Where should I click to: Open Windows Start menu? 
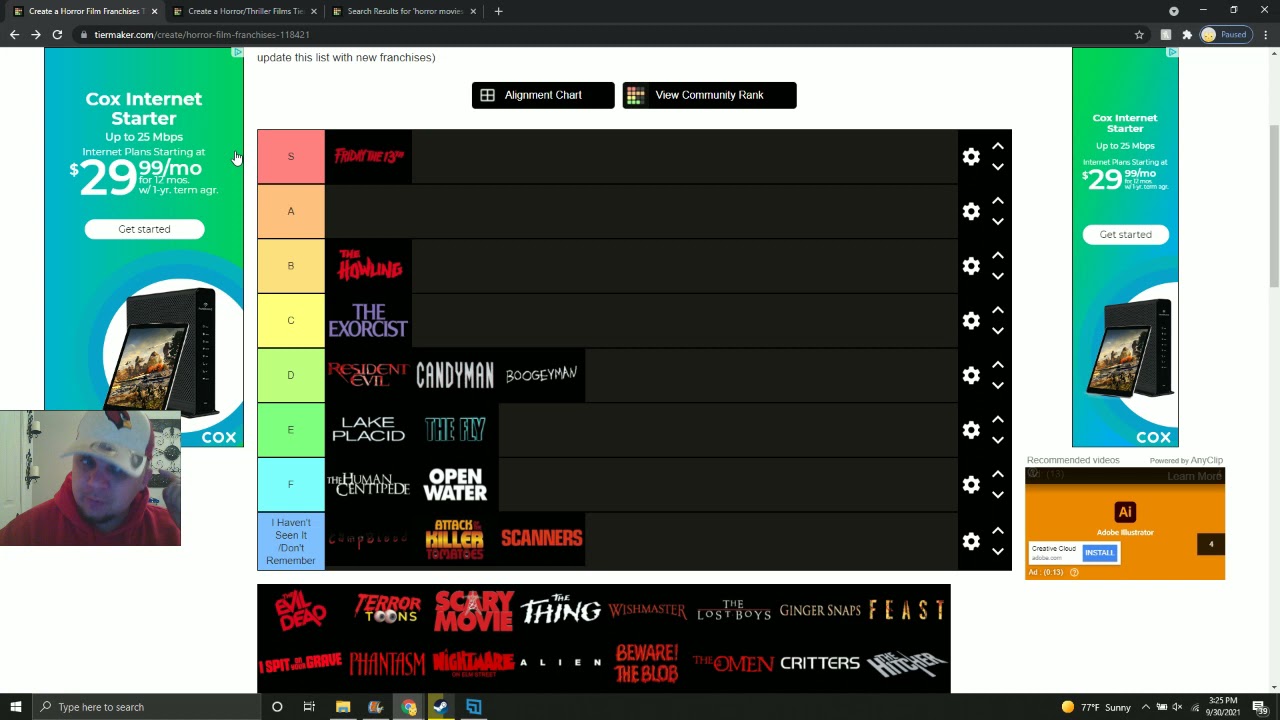(16, 707)
